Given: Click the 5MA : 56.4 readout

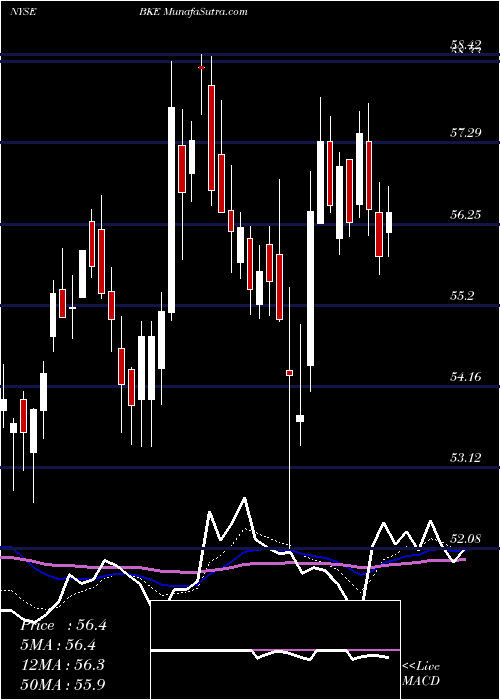Looking at the screenshot, I should point(58,645).
